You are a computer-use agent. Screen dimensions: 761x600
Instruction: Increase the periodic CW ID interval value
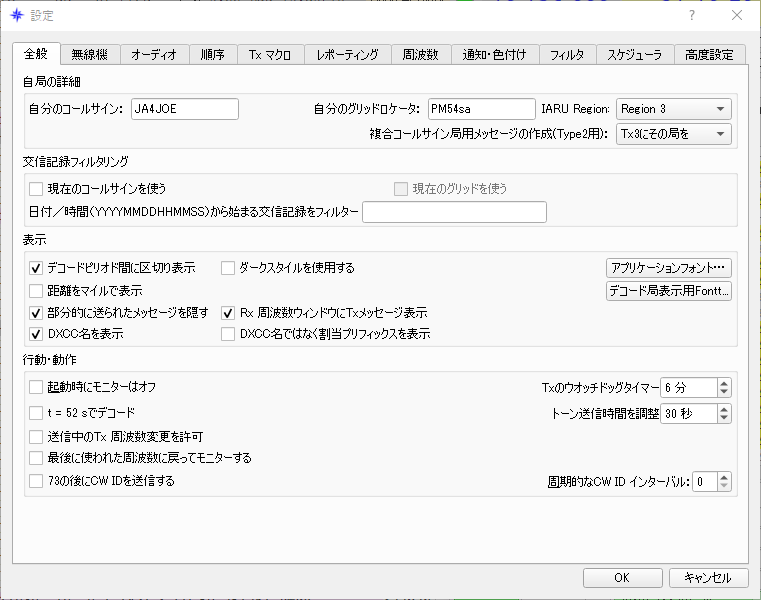click(724, 477)
